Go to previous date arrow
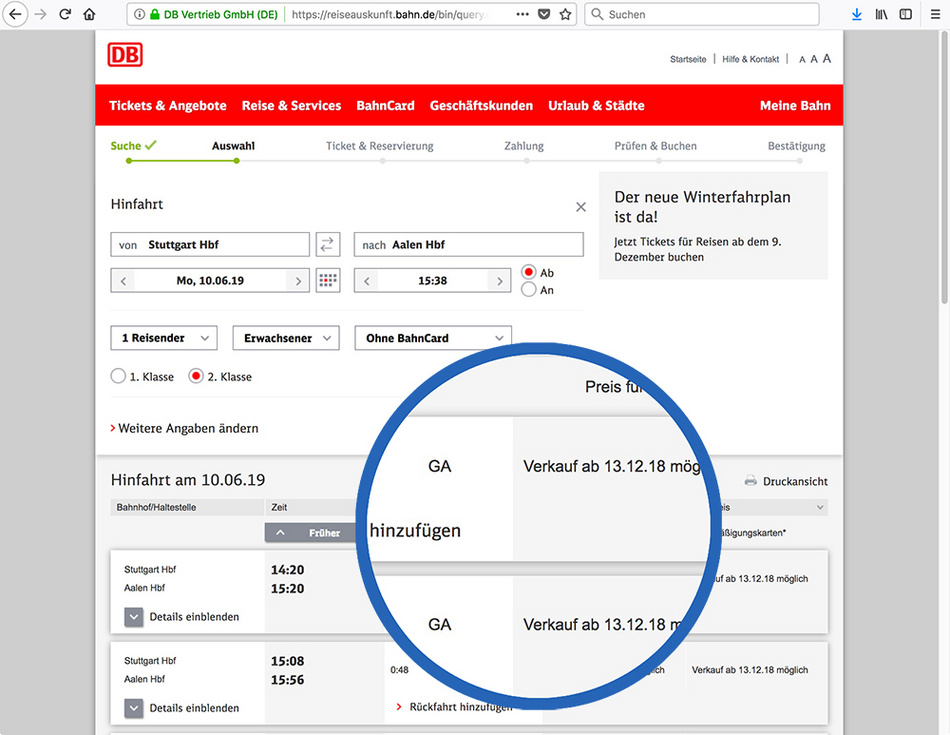The image size is (950, 735). 123,281
